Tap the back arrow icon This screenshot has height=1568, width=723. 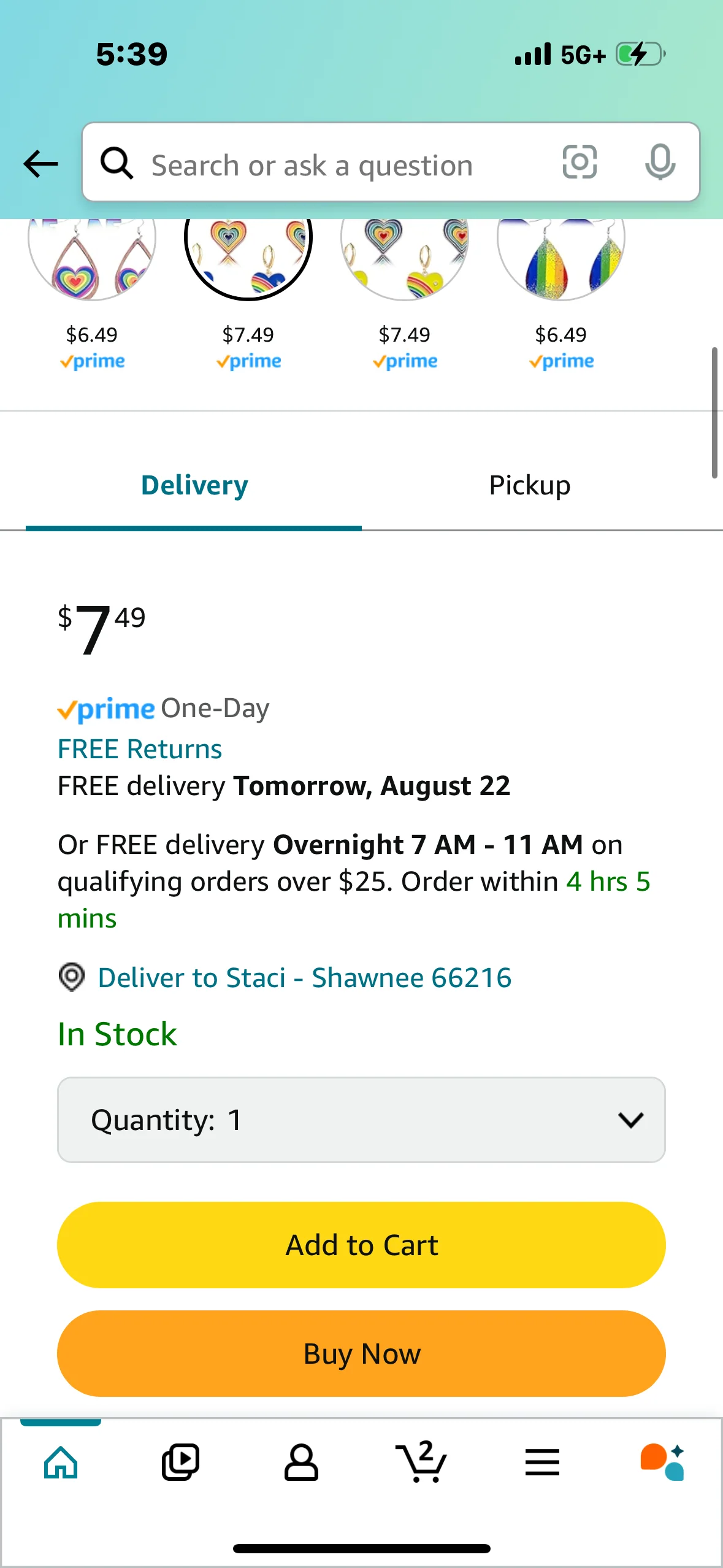[x=40, y=164]
